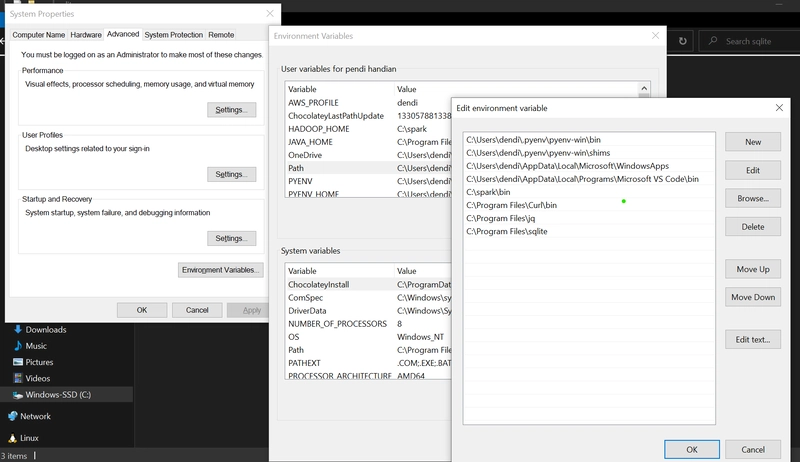Close the Environment Variables window
The image size is (800, 462).
[x=656, y=35]
